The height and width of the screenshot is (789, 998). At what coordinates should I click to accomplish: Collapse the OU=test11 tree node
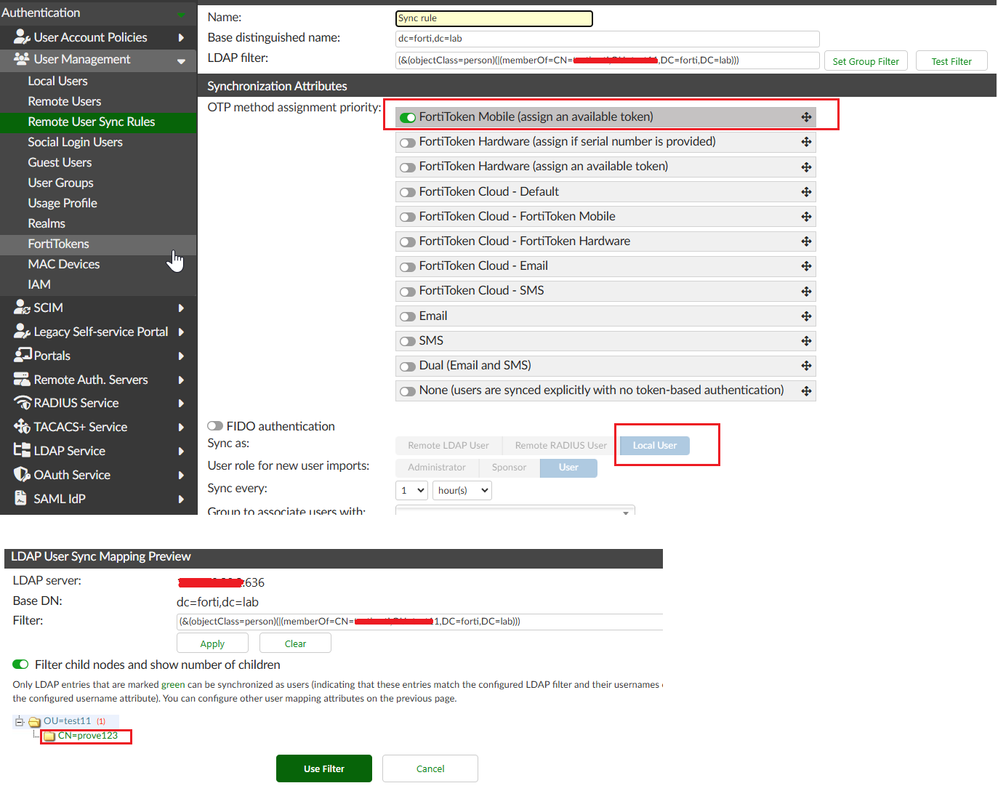coord(19,722)
